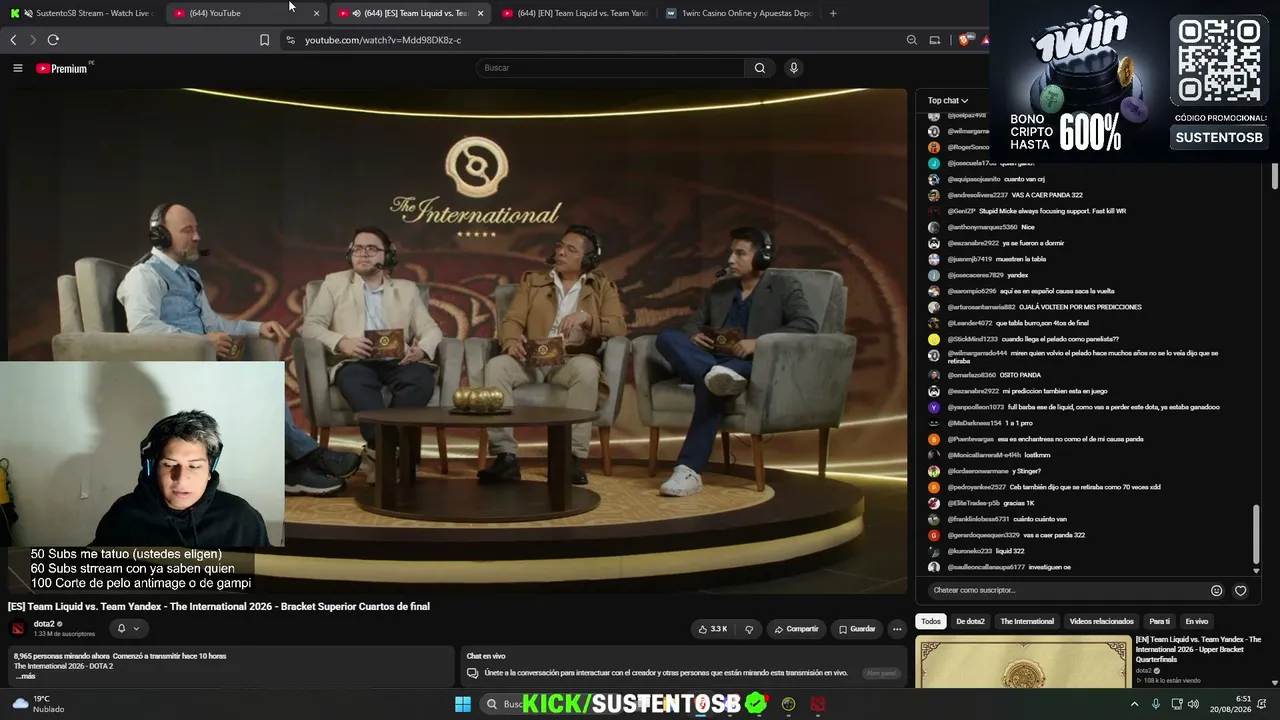Image resolution: width=1280 pixels, height=720 pixels.
Task: Send a heart reaction in chat
Action: click(x=1241, y=591)
